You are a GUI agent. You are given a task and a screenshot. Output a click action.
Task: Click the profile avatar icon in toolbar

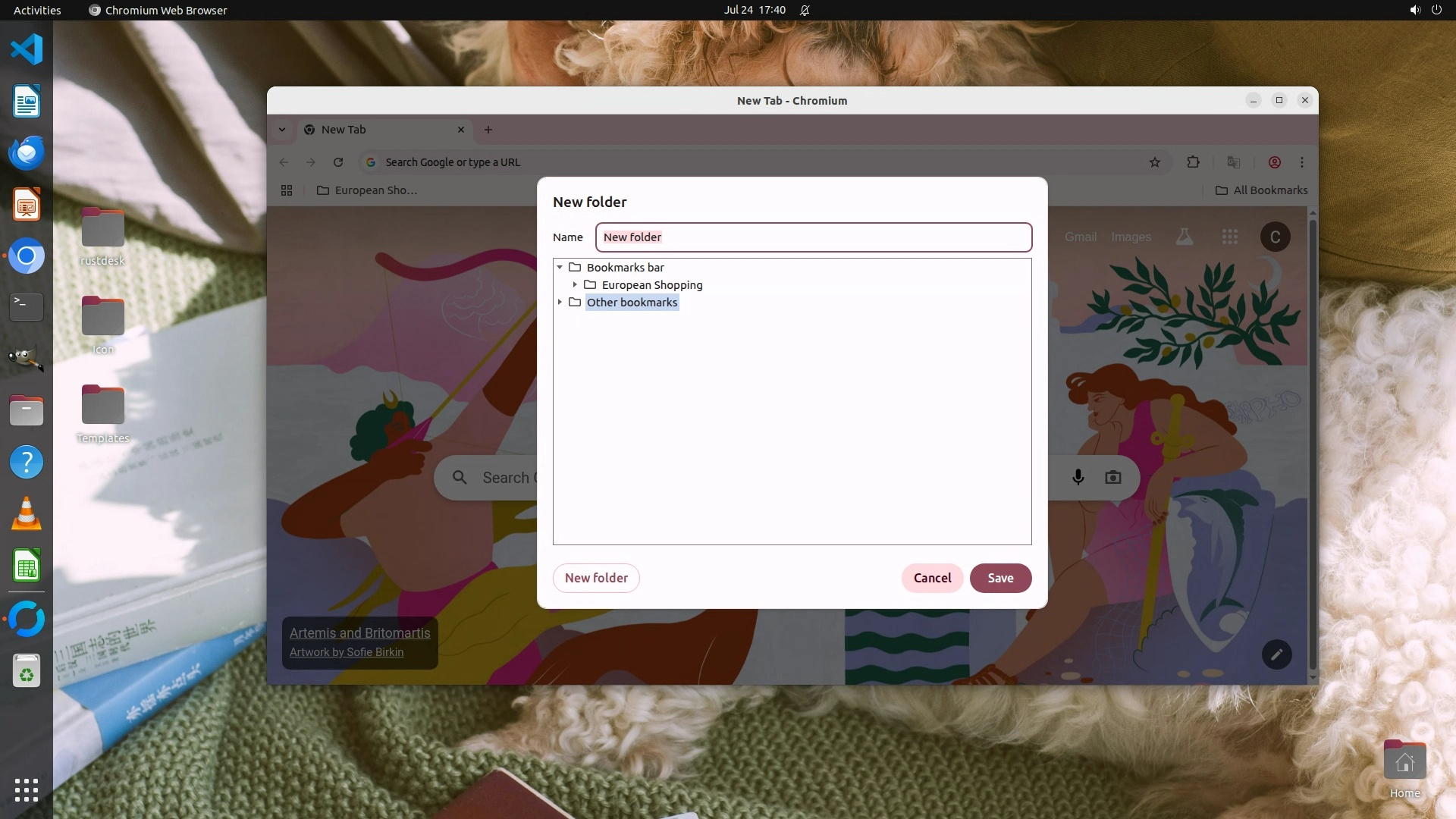point(1275,162)
